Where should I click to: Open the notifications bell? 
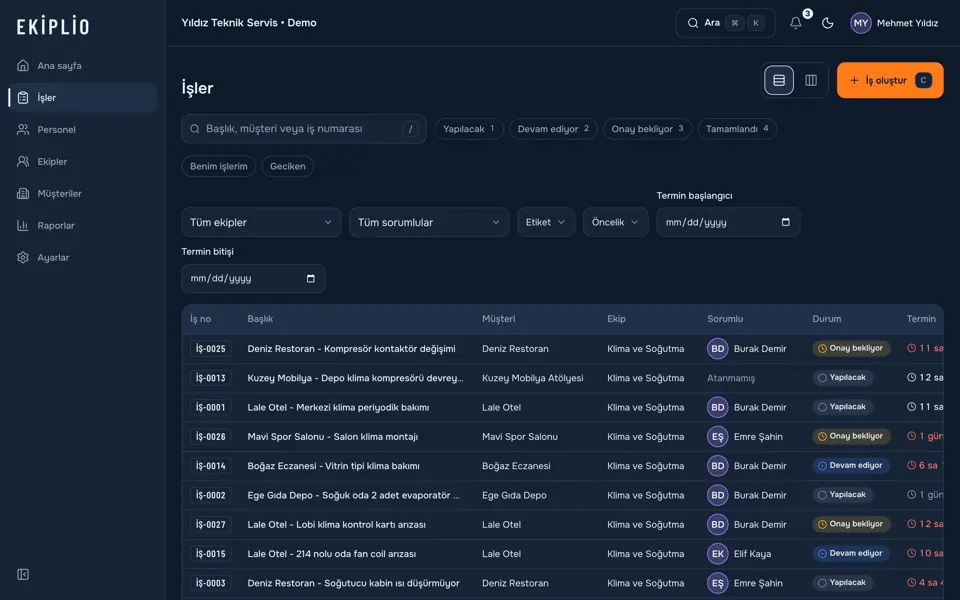click(795, 23)
